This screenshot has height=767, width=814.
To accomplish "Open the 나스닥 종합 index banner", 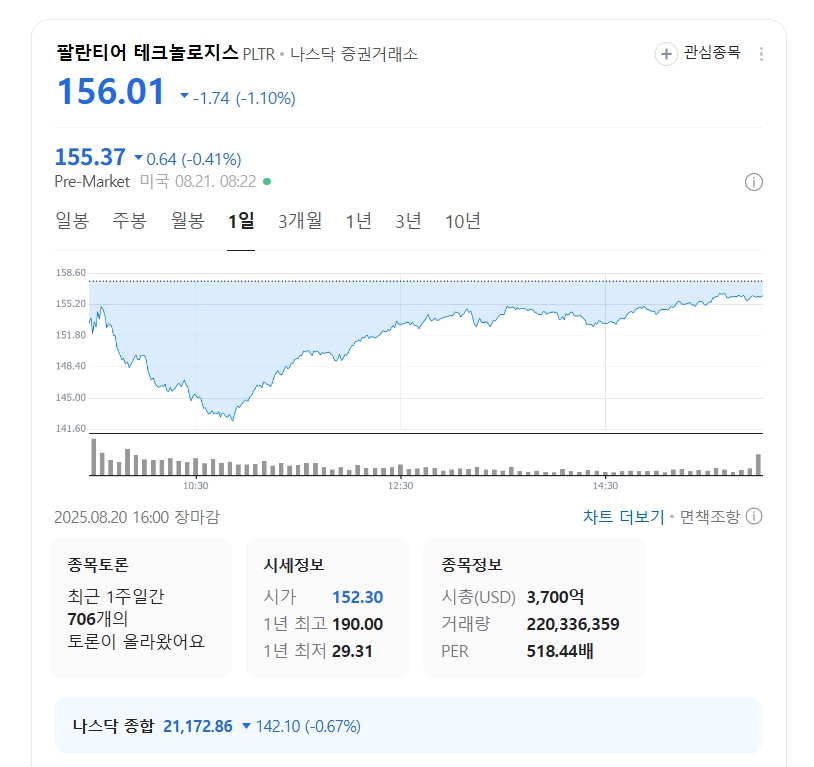I will [x=408, y=725].
